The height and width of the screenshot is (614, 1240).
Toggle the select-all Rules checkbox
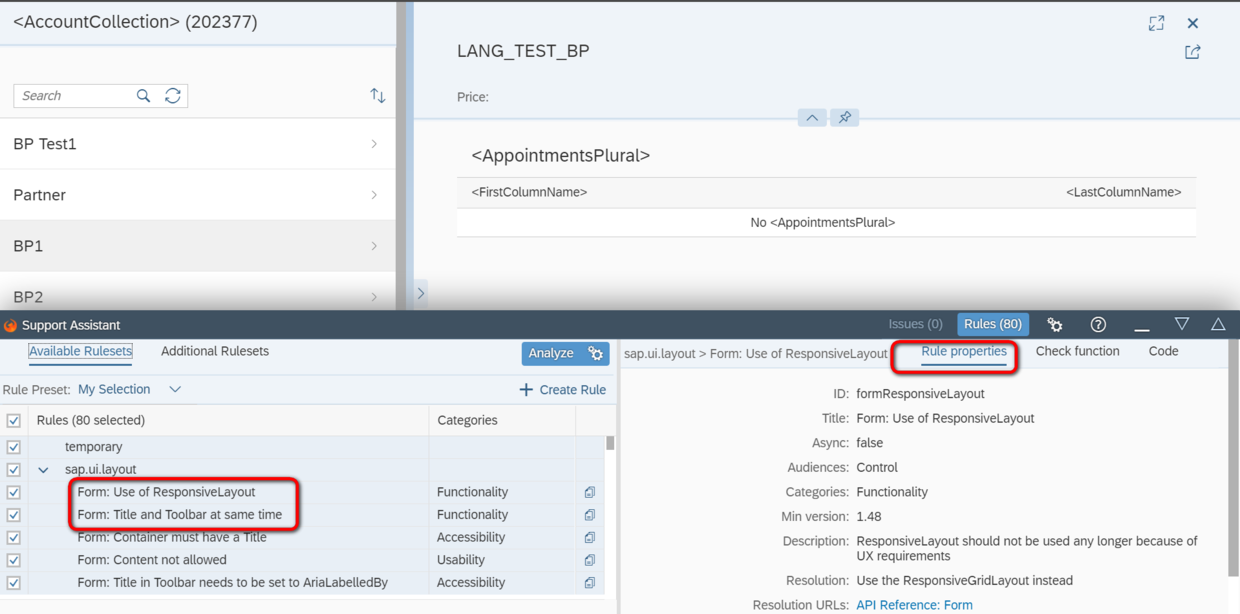click(x=14, y=421)
